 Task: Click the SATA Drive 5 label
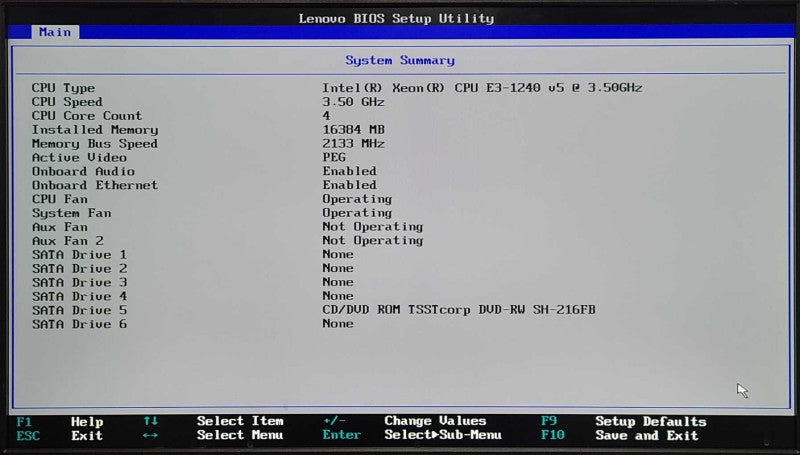(x=79, y=310)
